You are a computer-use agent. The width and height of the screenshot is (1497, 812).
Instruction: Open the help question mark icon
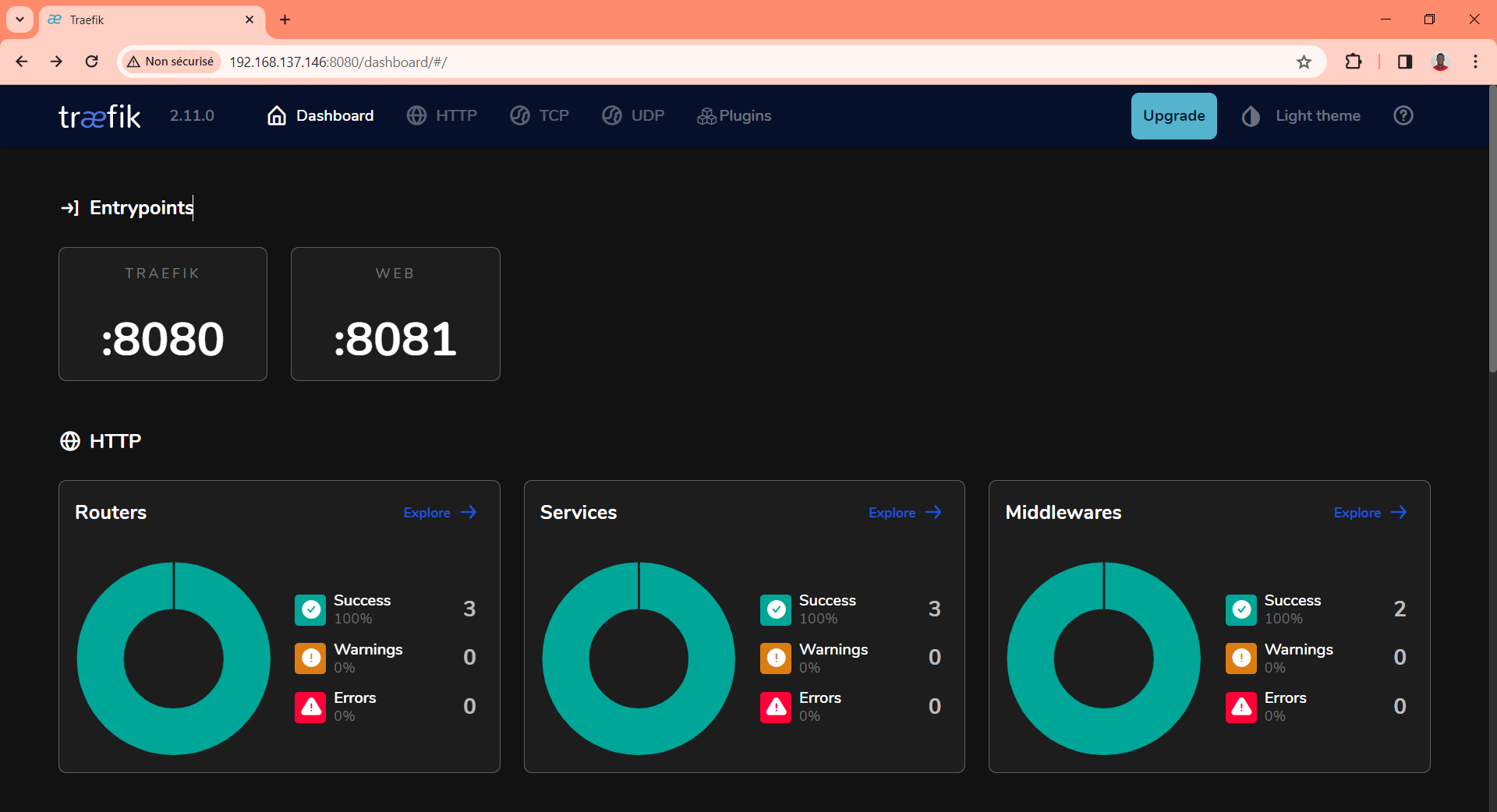coord(1403,115)
